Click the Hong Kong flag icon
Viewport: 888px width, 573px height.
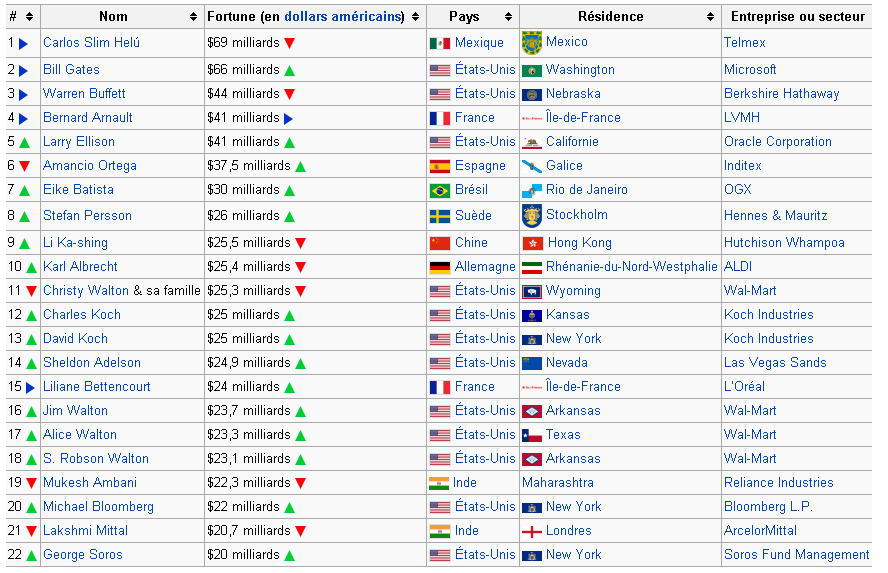[532, 243]
